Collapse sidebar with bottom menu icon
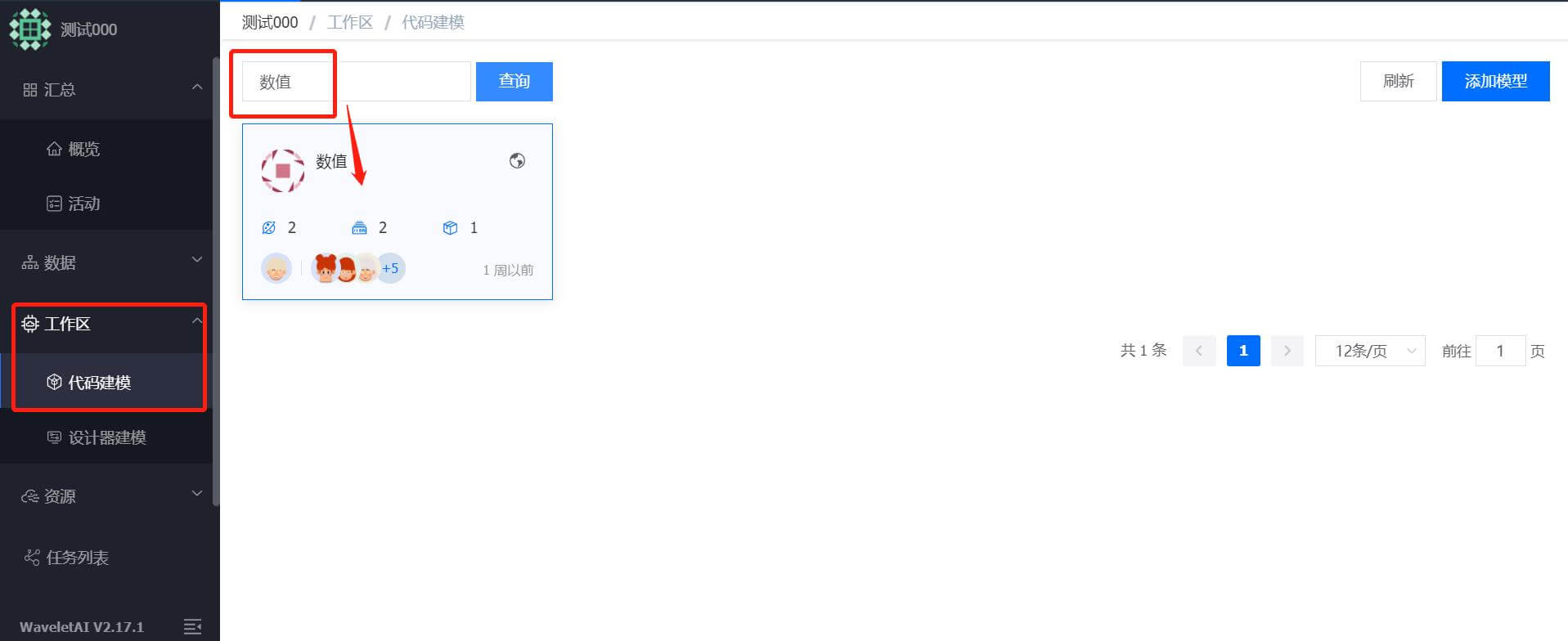This screenshot has width=1568, height=641. tap(192, 626)
